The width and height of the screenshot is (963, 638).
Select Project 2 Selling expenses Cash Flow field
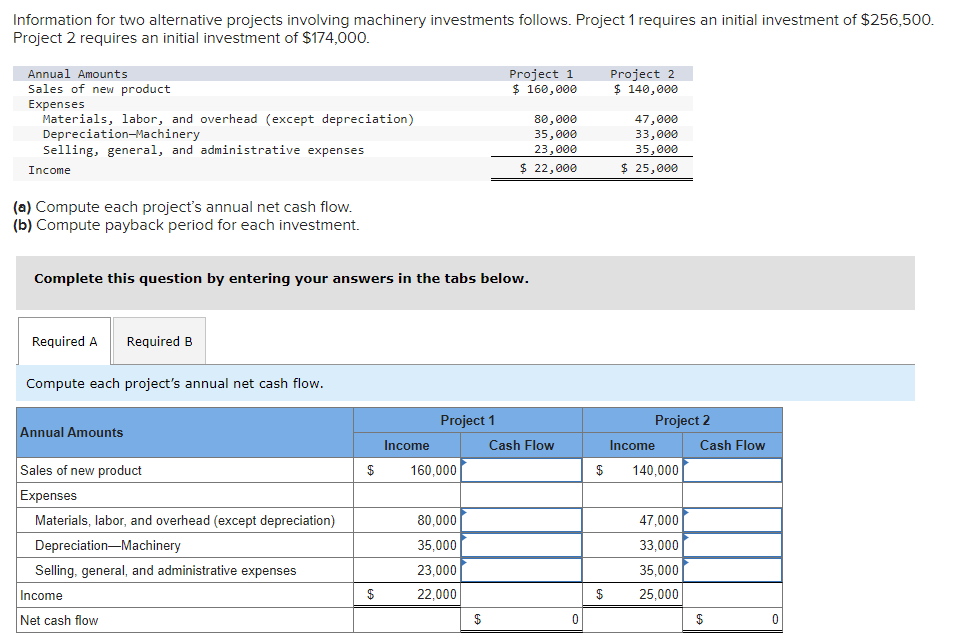click(731, 570)
